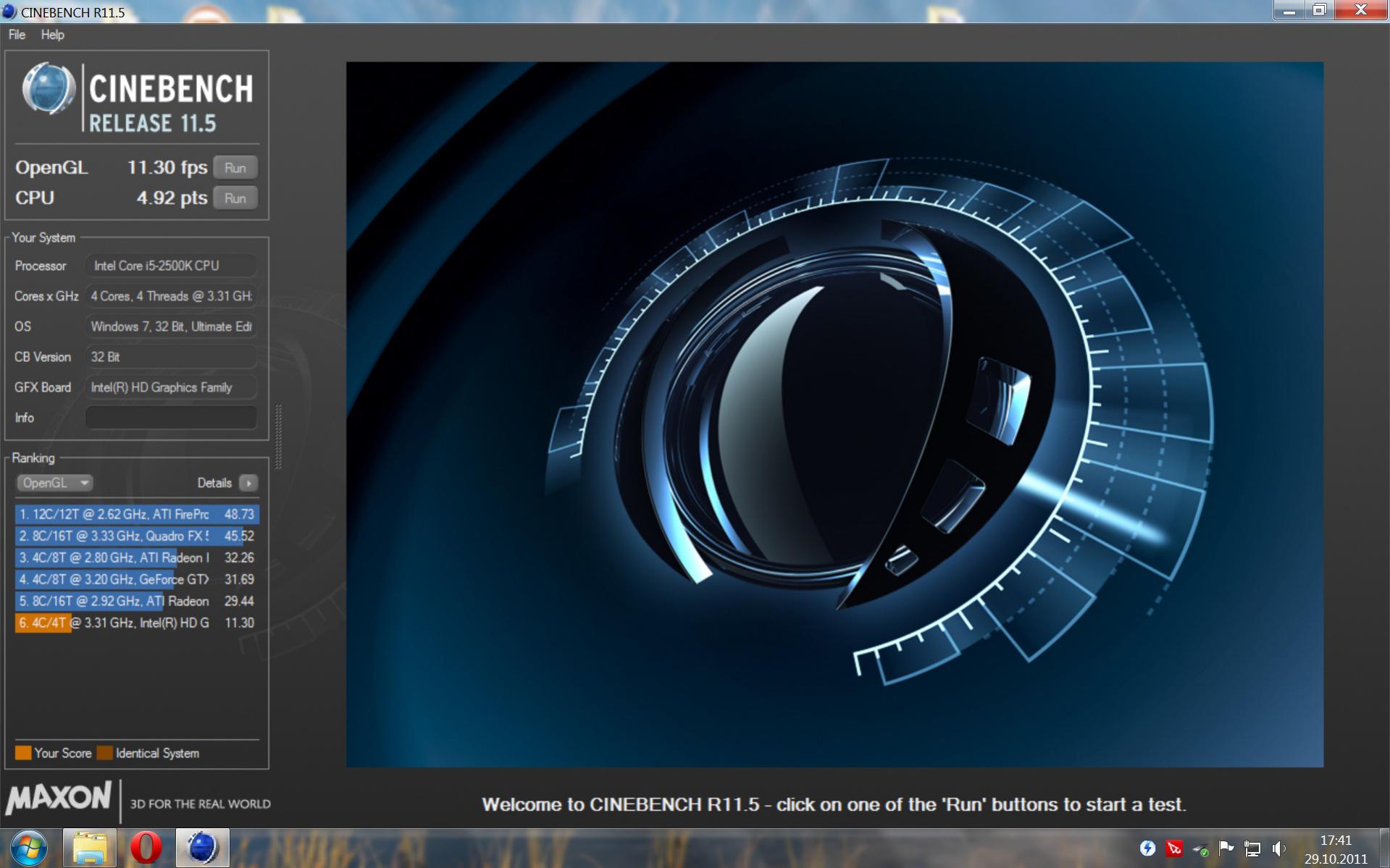Click the CINEBENCH taskbar button
This screenshot has height=868, width=1390.
202,848
